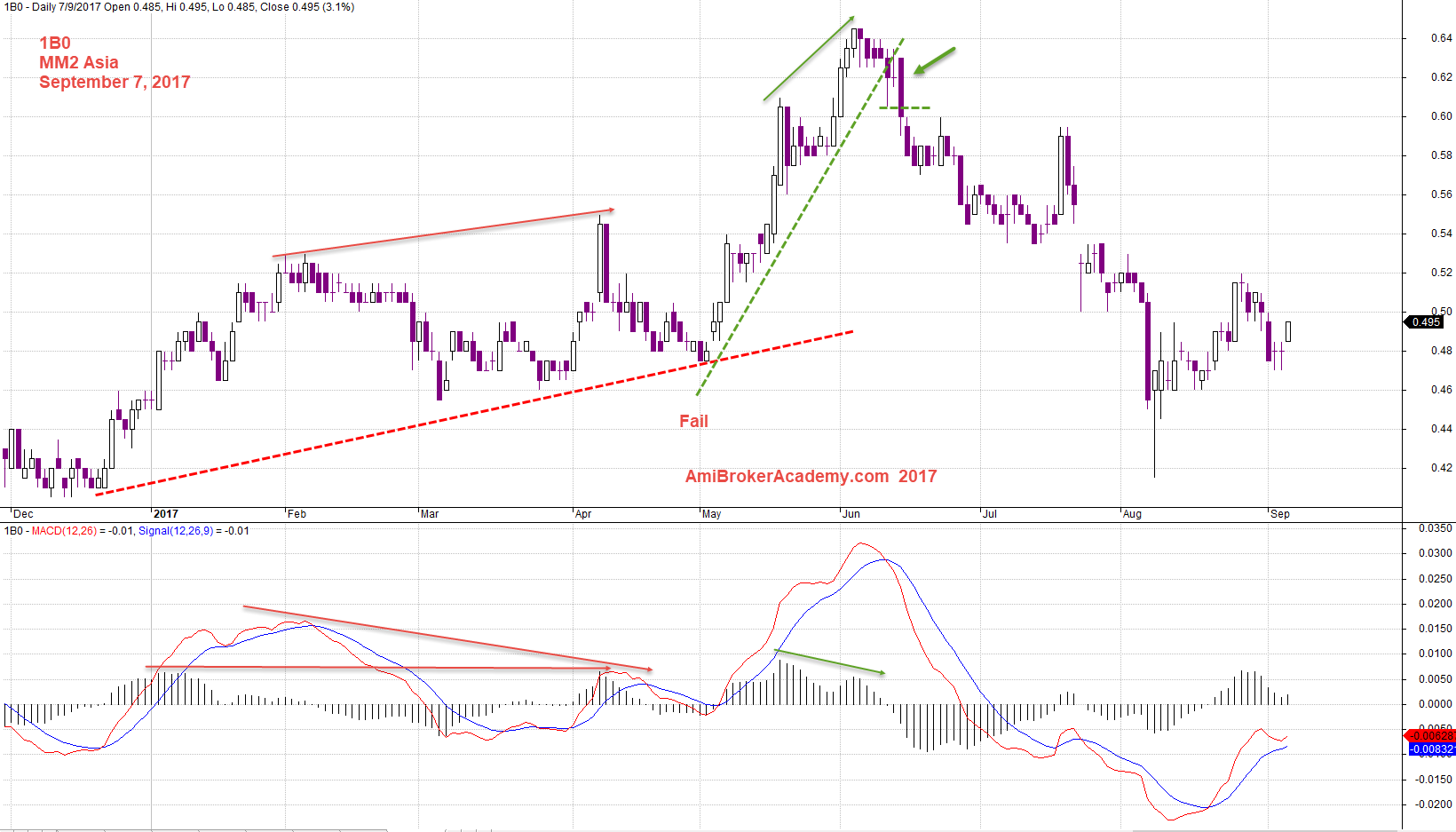Screen dimensions: 1456x832
Task: Click the 'Feb' time axis label
Action: 297,514
